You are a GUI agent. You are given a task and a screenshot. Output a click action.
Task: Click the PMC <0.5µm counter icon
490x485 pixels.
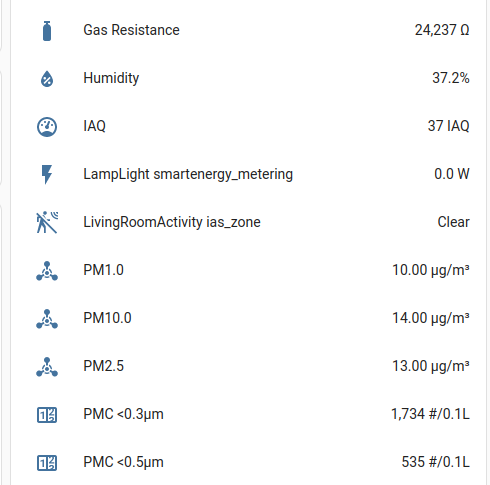coord(47,463)
